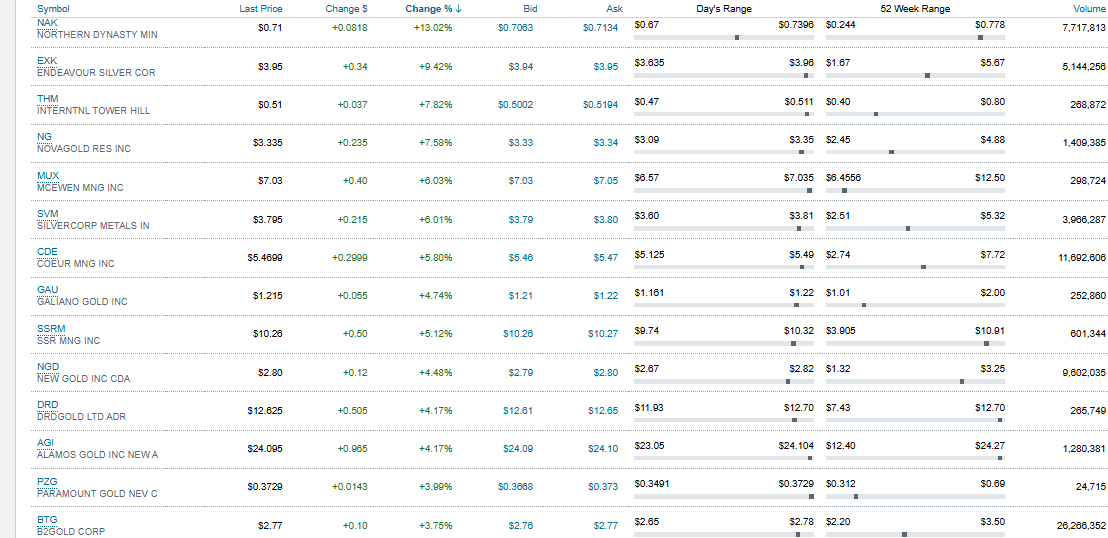Click the AGI Alamos Gold ticker
This screenshot has height=538, width=1108.
pyautogui.click(x=45, y=442)
